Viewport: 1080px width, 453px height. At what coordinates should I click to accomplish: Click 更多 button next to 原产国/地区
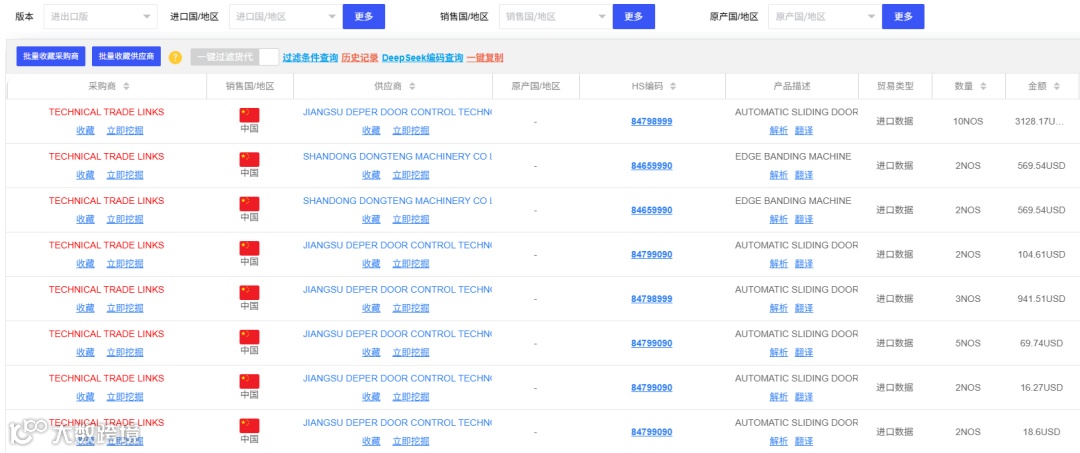coord(903,17)
